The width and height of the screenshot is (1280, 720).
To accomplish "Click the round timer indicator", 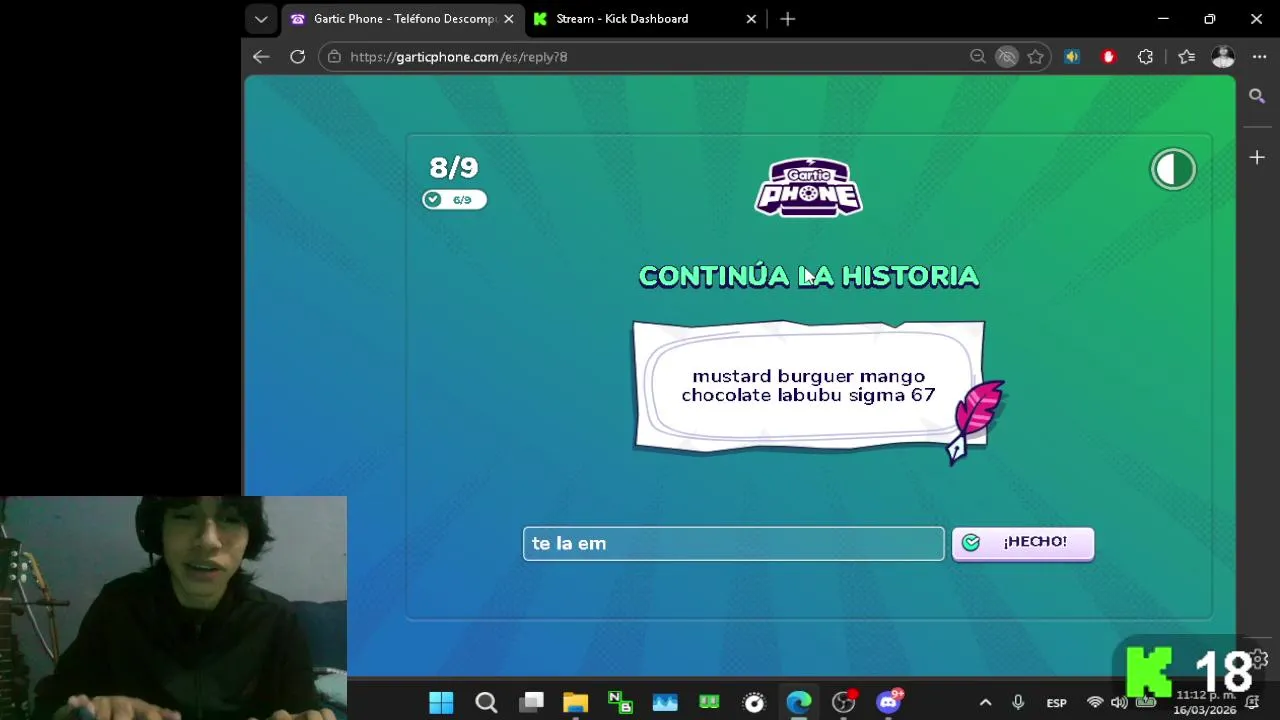I will pos(1173,169).
